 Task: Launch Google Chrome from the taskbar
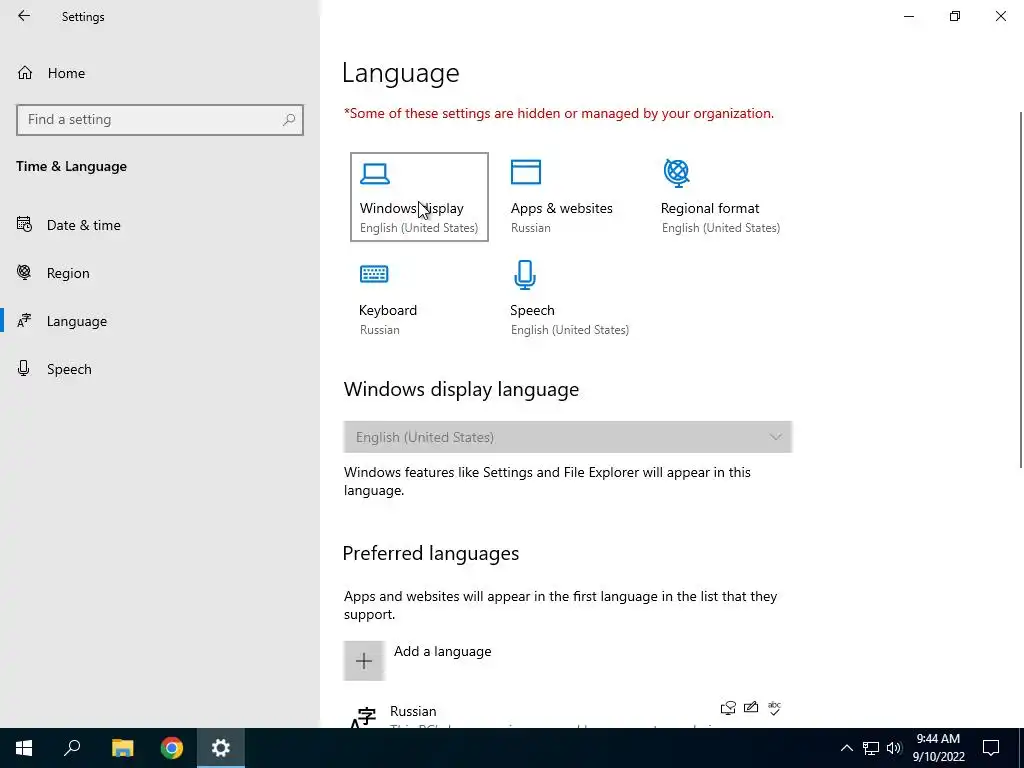[x=172, y=748]
